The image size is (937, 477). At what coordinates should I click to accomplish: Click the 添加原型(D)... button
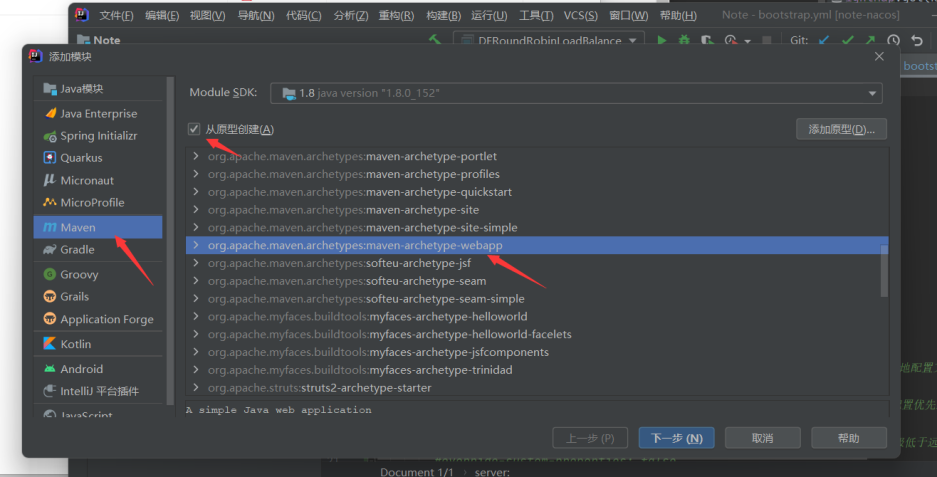(x=841, y=129)
